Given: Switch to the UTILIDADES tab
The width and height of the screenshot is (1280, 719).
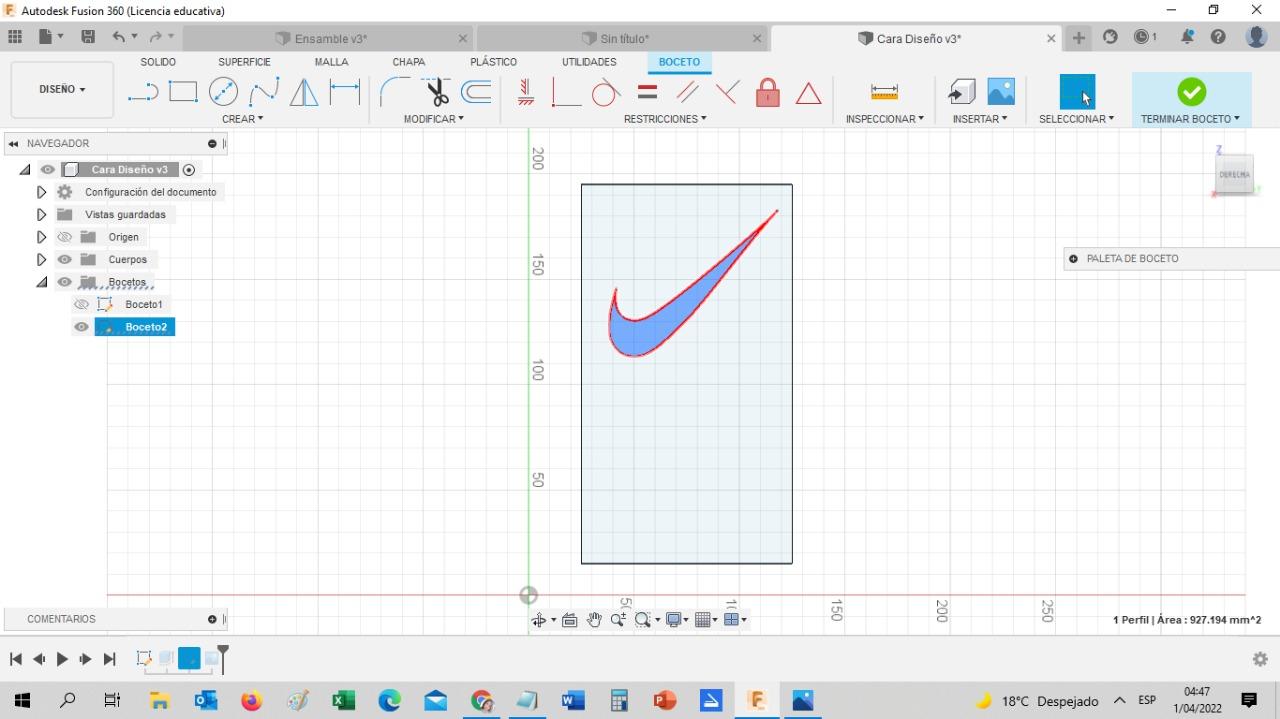Looking at the screenshot, I should point(589,62).
